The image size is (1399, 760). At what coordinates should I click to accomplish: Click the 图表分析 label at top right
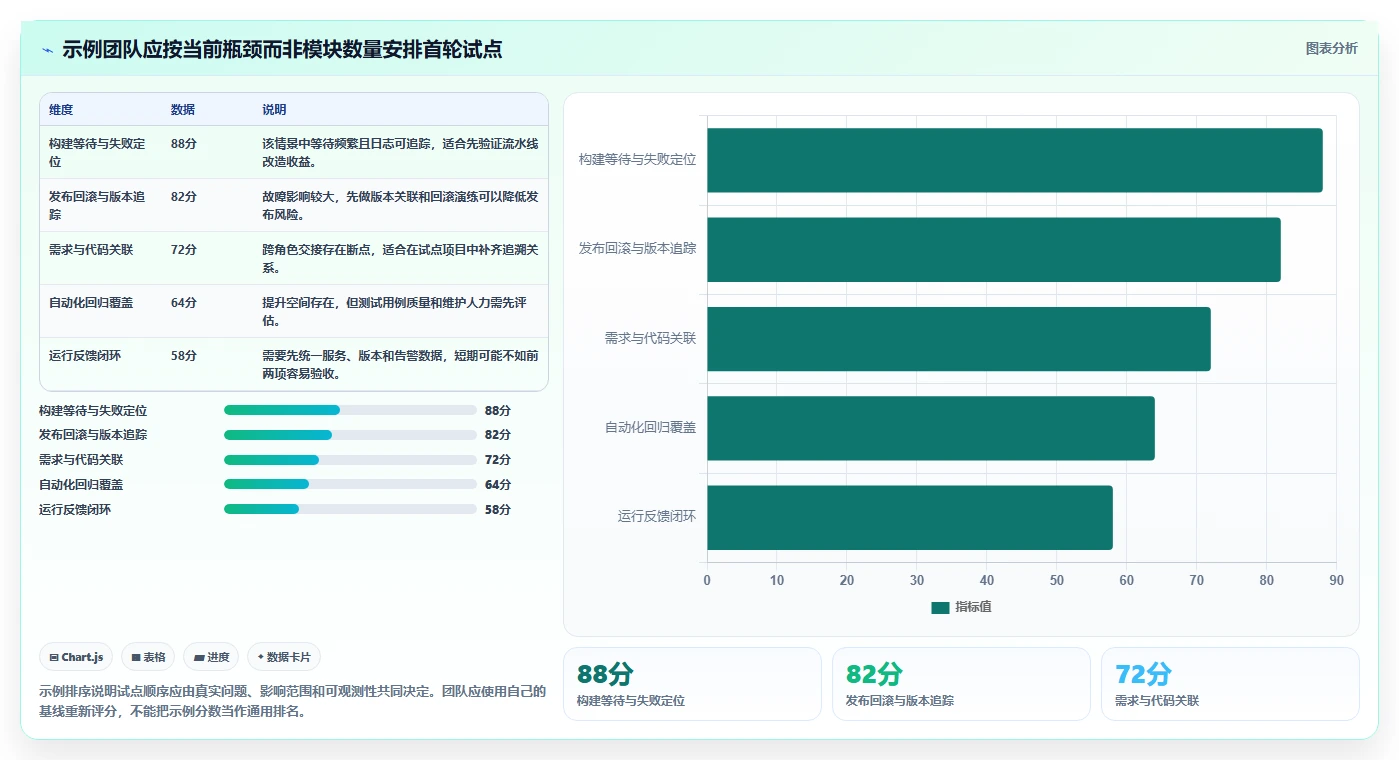tap(1331, 48)
